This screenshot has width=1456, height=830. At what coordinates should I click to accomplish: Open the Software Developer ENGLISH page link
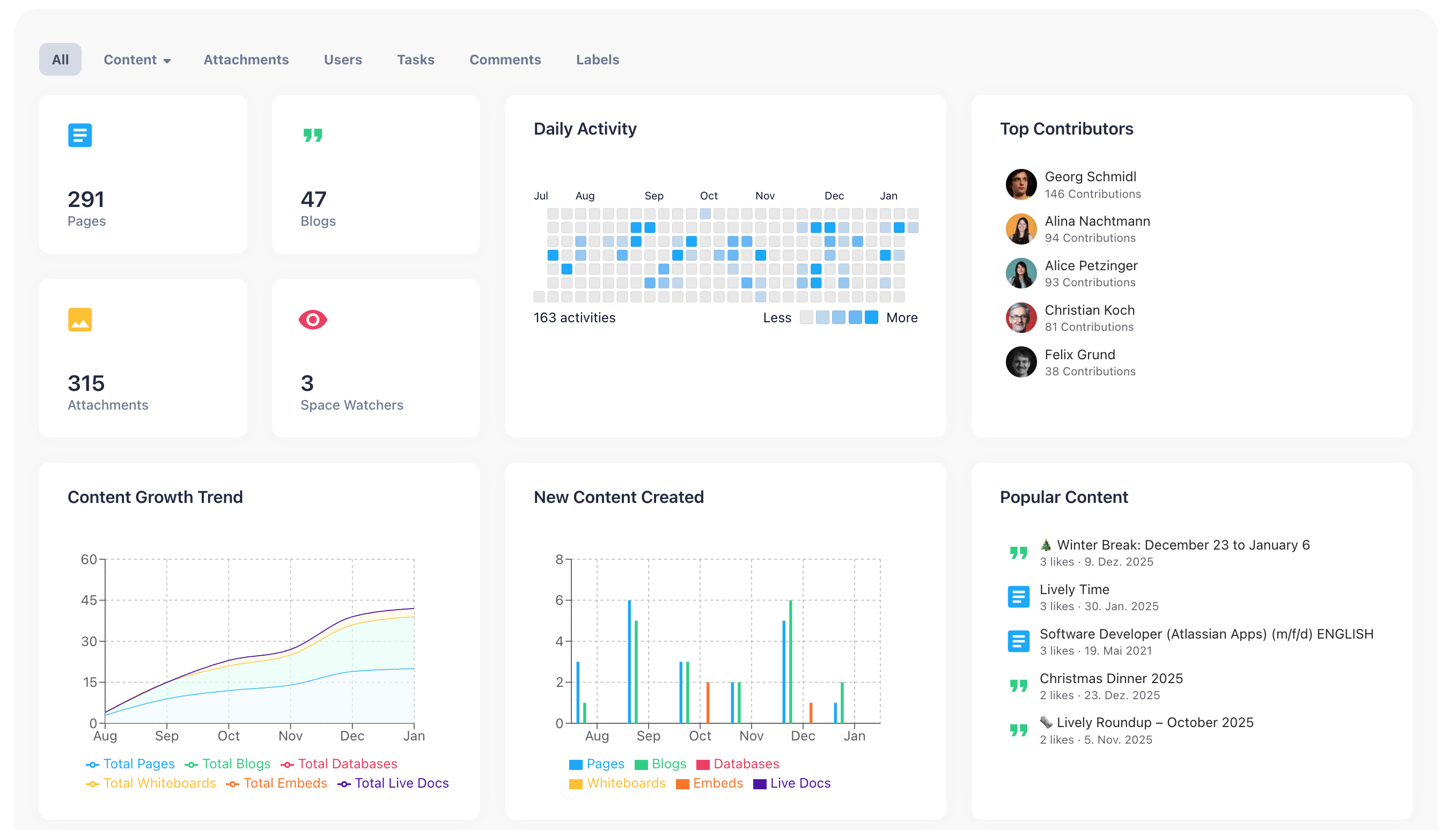click(1205, 634)
